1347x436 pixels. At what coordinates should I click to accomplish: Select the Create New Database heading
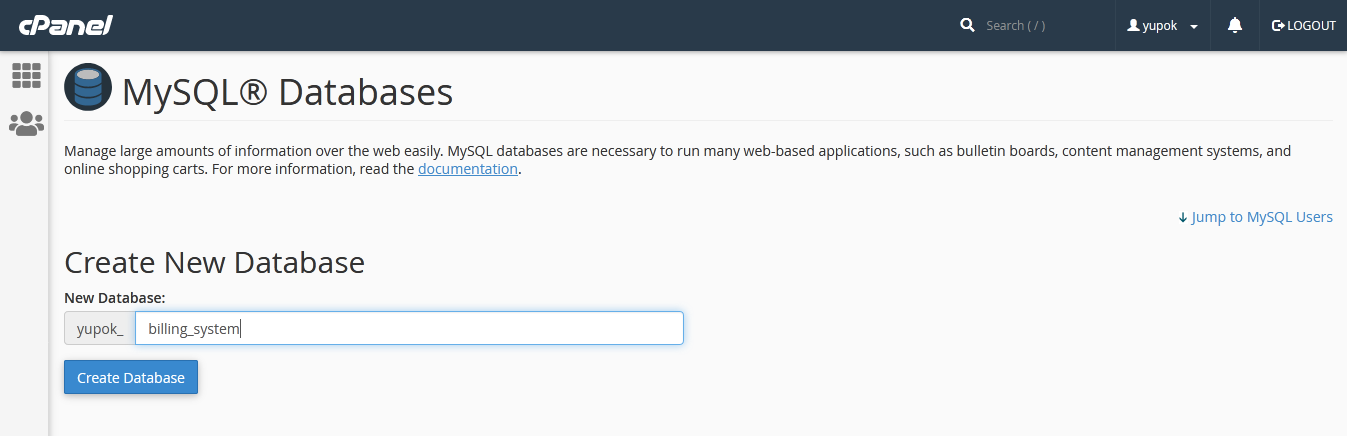pyautogui.click(x=214, y=263)
